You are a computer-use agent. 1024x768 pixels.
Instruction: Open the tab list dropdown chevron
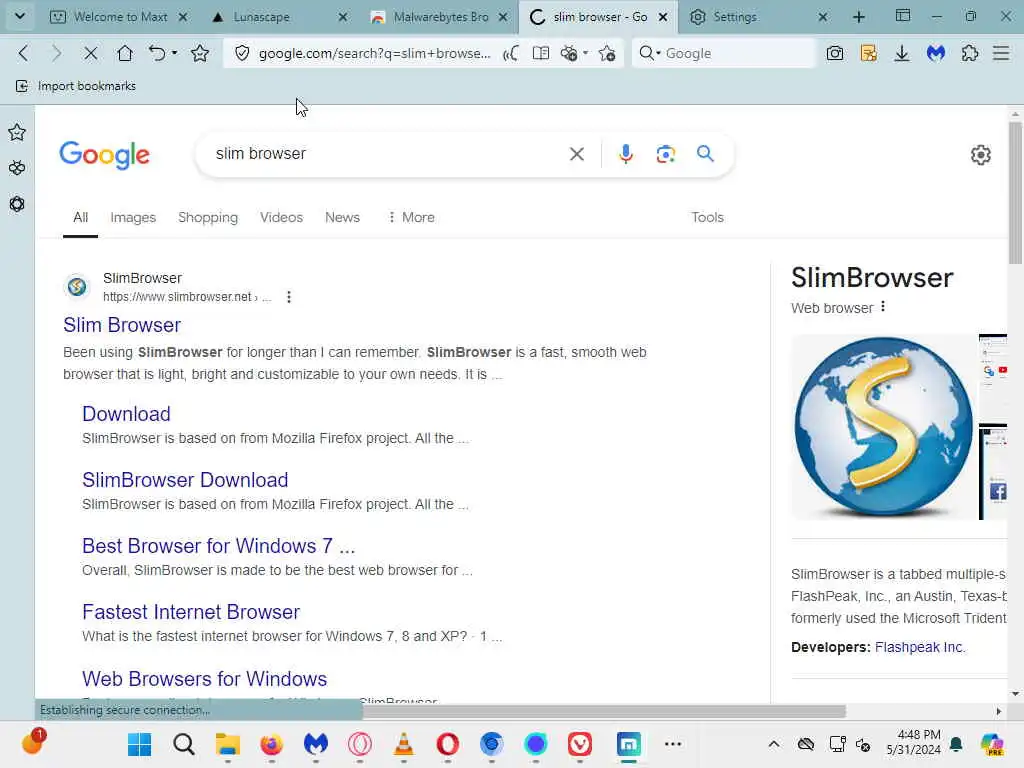coord(20,16)
